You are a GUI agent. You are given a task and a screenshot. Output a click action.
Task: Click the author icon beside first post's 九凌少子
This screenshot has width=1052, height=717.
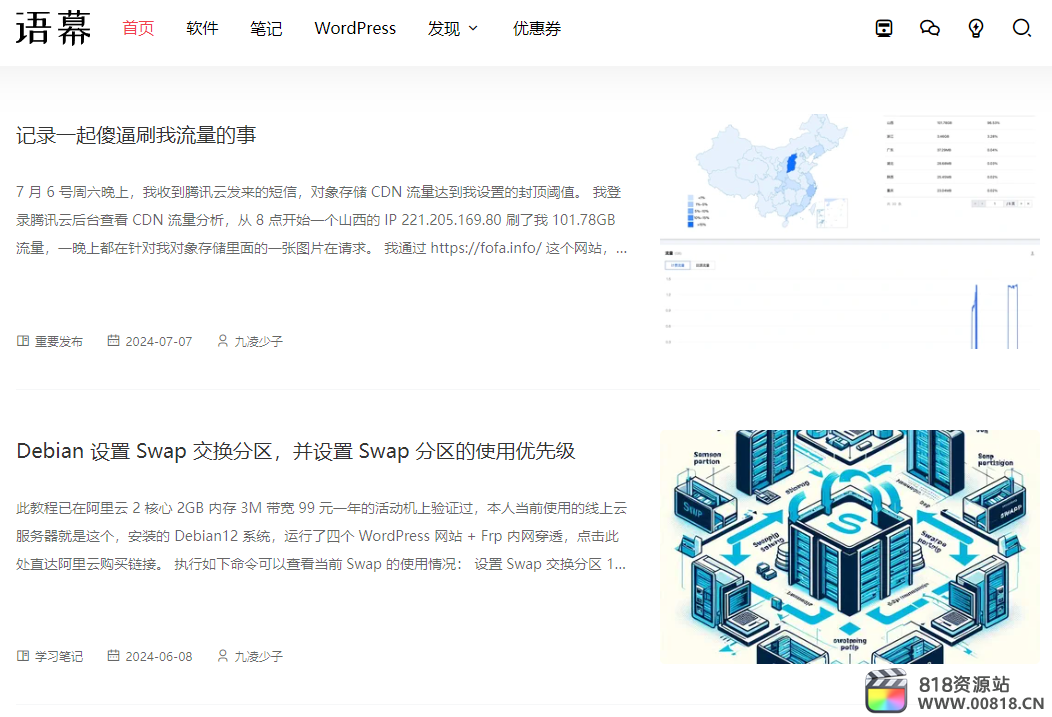(222, 341)
